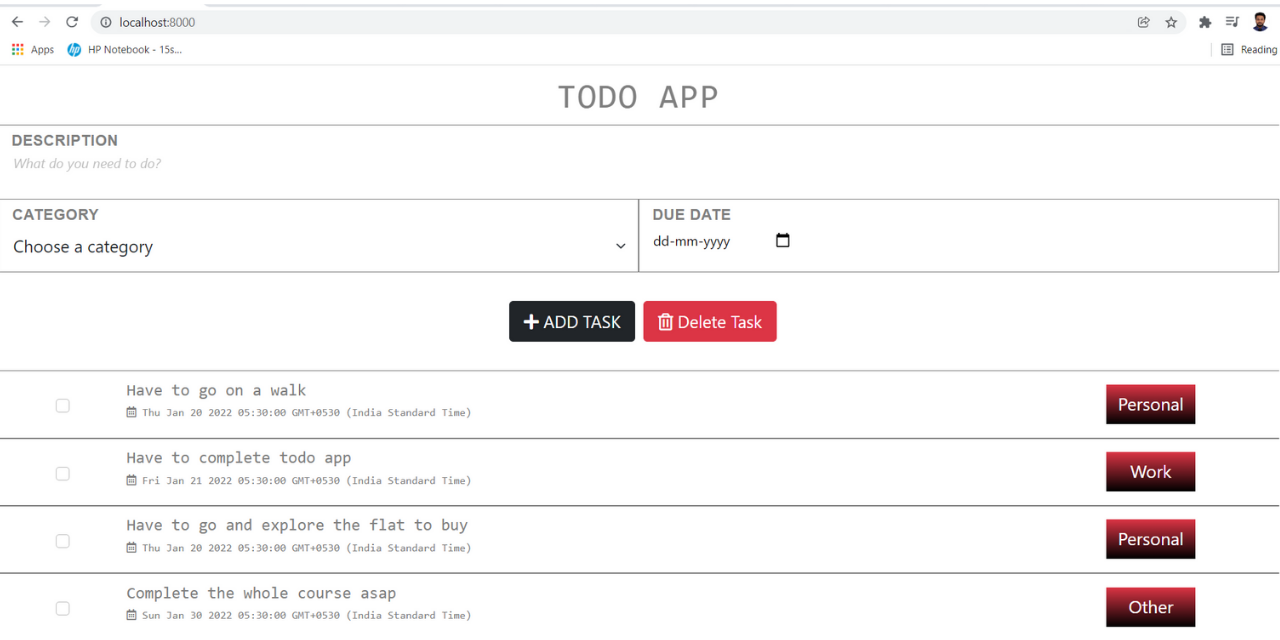
Task: Check the box for 'Complete the whole course asap'
Action: [x=62, y=607]
